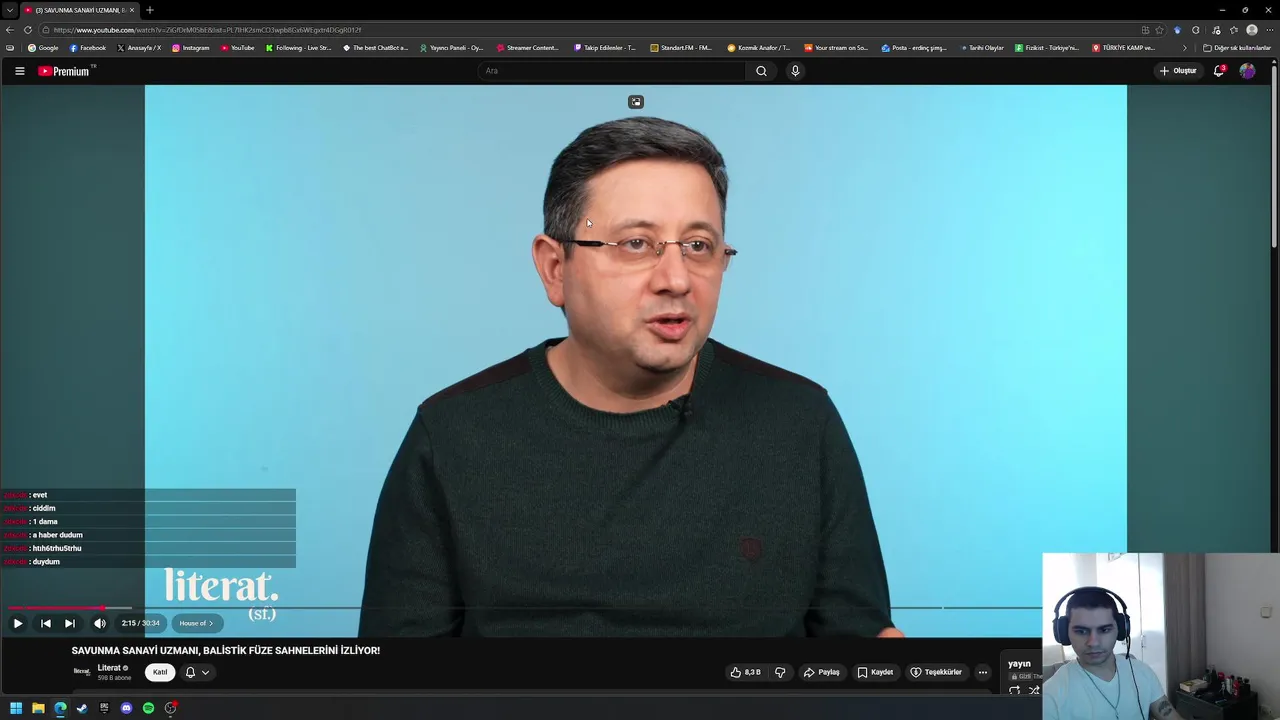1280x720 pixels.
Task: Click the miniplayer icon atop video
Action: pos(636,102)
